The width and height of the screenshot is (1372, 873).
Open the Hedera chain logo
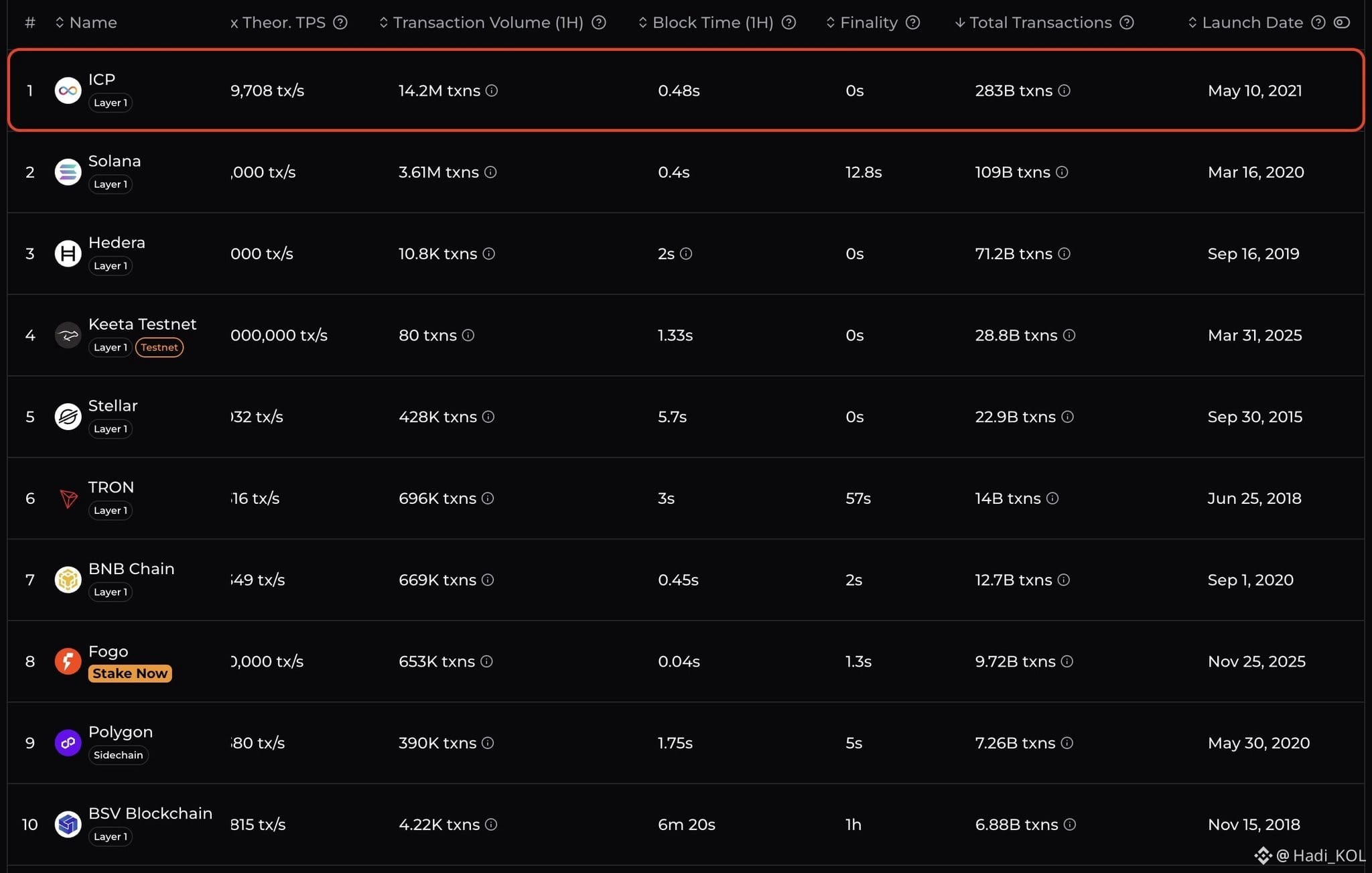point(68,254)
